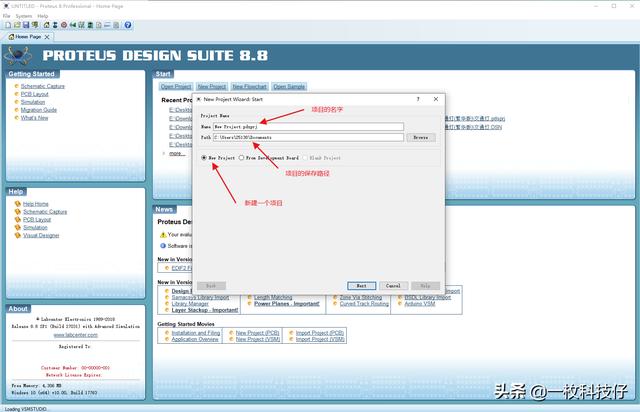The image size is (640, 412).
Task: Open the Installation and Filing movie link
Action: [x=196, y=333]
